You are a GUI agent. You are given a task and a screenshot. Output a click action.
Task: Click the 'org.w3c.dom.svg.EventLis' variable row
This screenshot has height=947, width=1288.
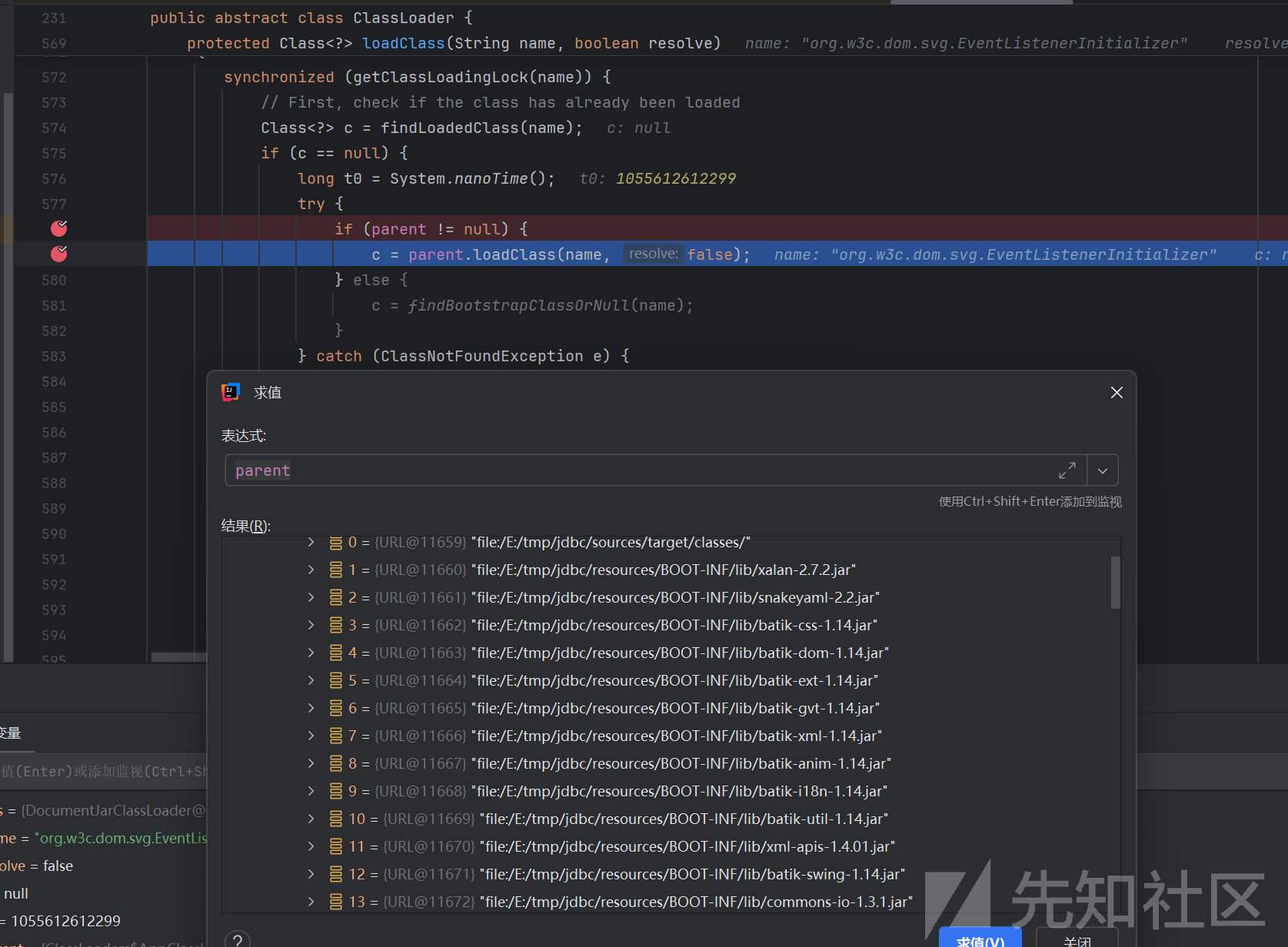pos(103,838)
